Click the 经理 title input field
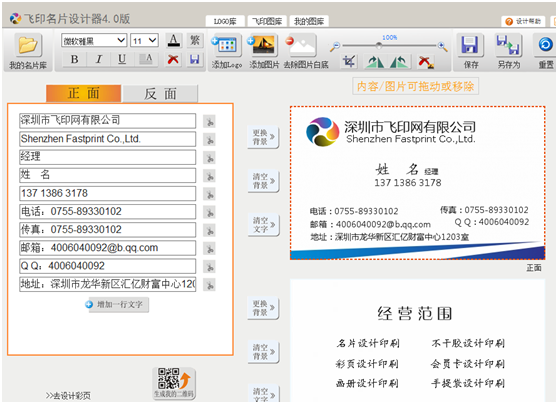The image size is (558, 404). 107,157
